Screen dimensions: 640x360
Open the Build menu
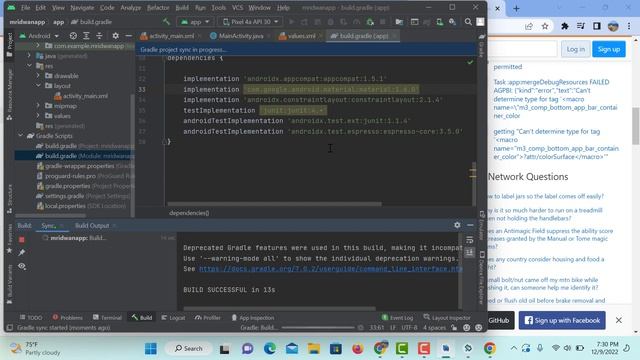pyautogui.click(x=182, y=8)
